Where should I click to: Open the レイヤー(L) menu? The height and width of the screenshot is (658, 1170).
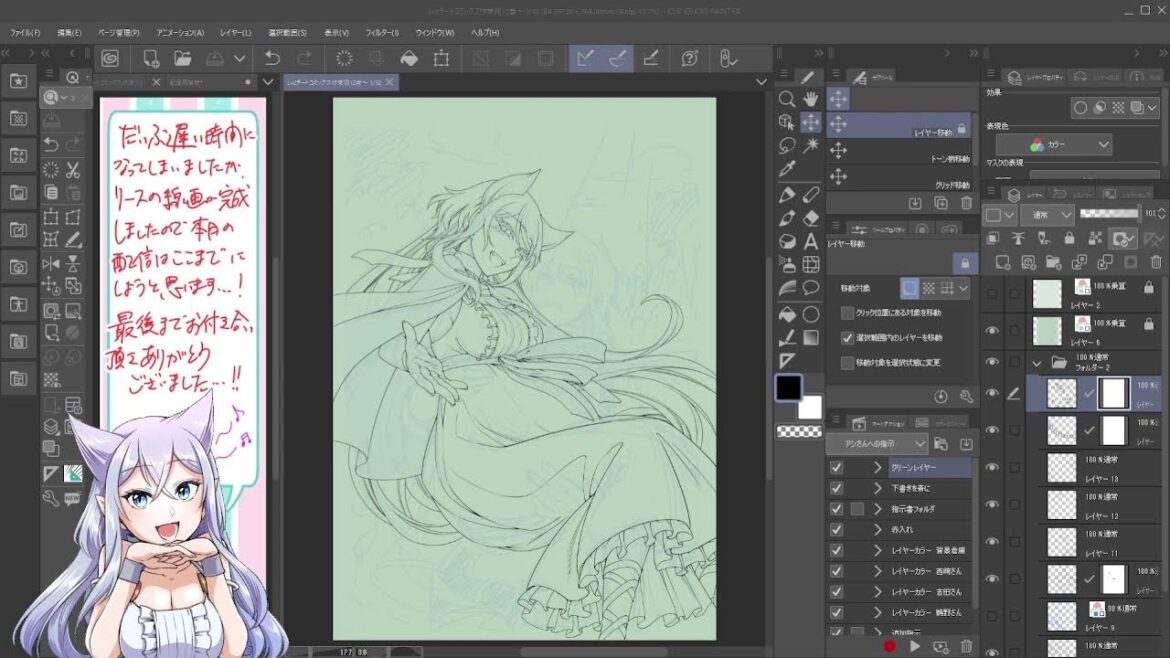coord(236,33)
